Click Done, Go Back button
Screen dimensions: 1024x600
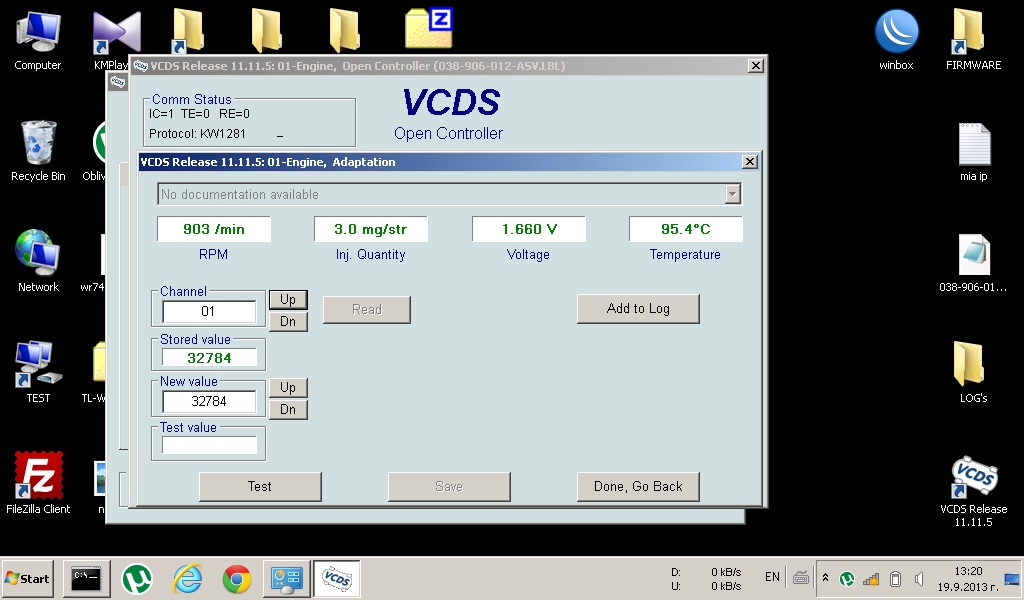tap(638, 486)
